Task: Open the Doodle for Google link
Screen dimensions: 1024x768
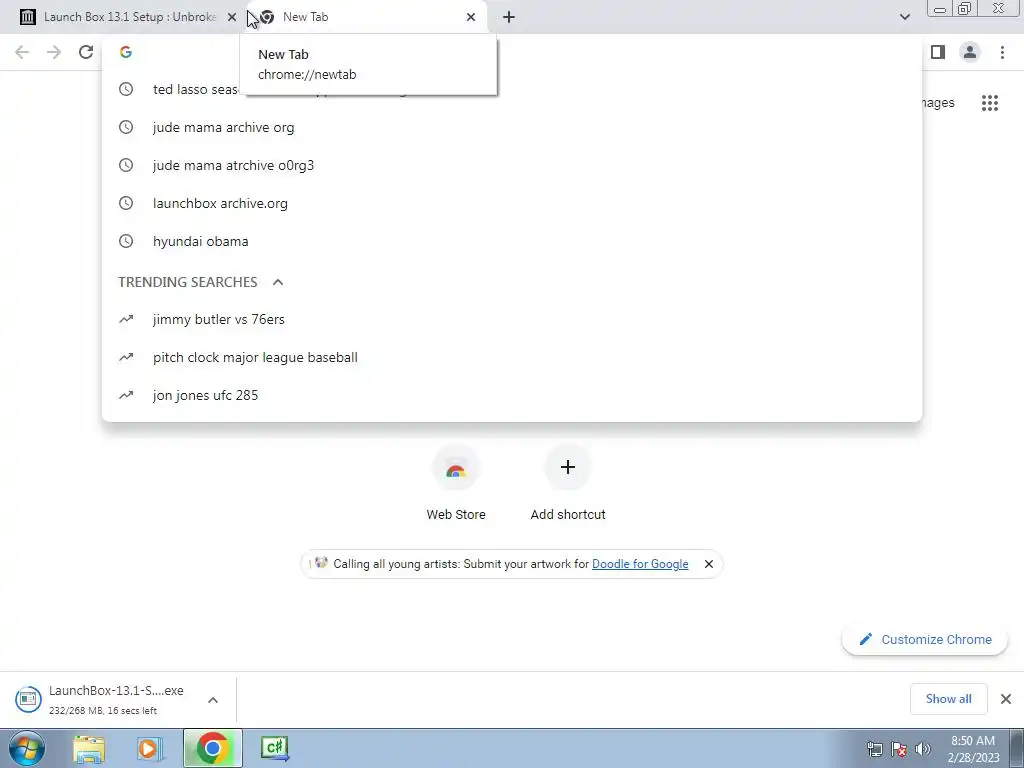Action: (x=640, y=564)
